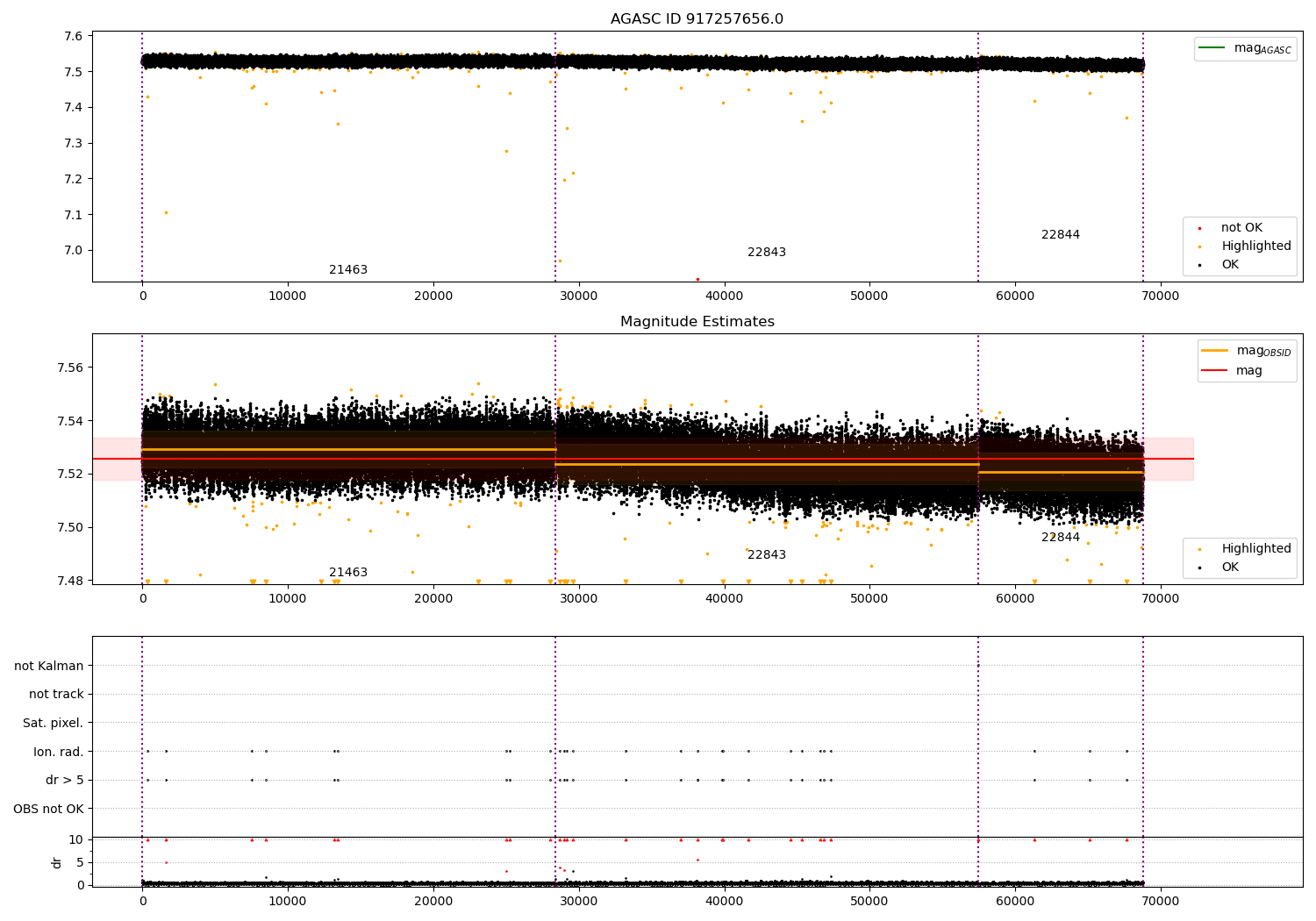Screen dimensions: 1316x921
Task: Click the 10000 x-axis tick under middle plot
Action: (288, 599)
